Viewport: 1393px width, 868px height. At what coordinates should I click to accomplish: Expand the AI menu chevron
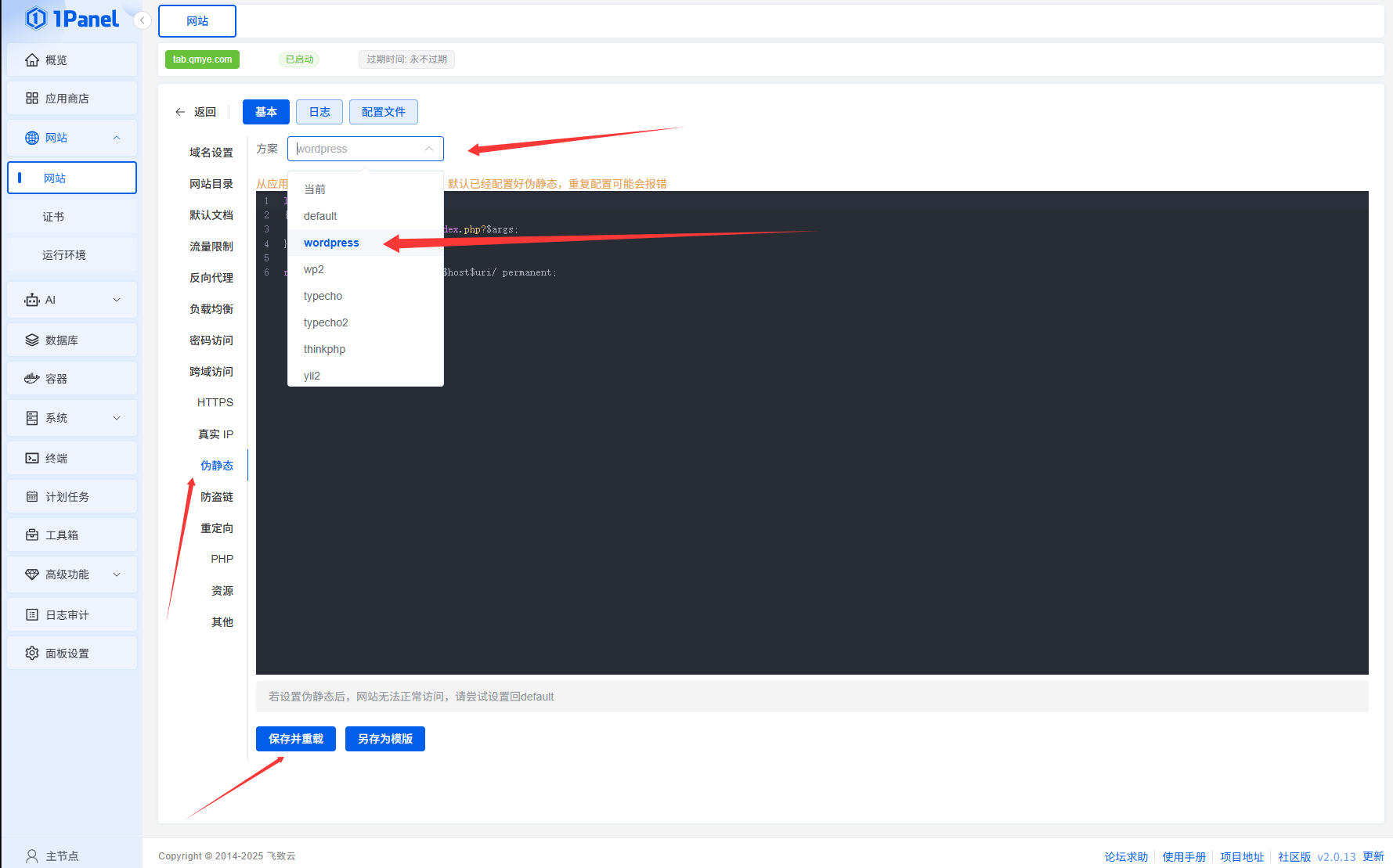tap(117, 300)
